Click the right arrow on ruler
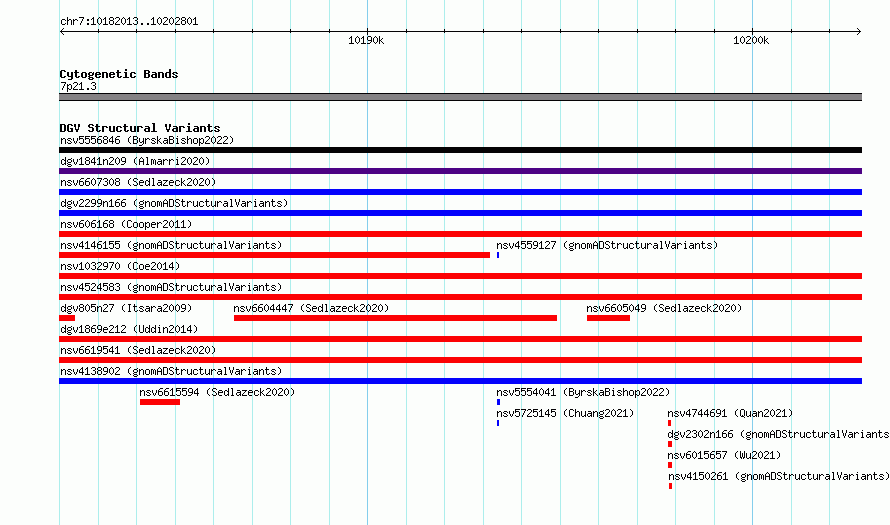The width and height of the screenshot is (890, 525). (x=859, y=31)
